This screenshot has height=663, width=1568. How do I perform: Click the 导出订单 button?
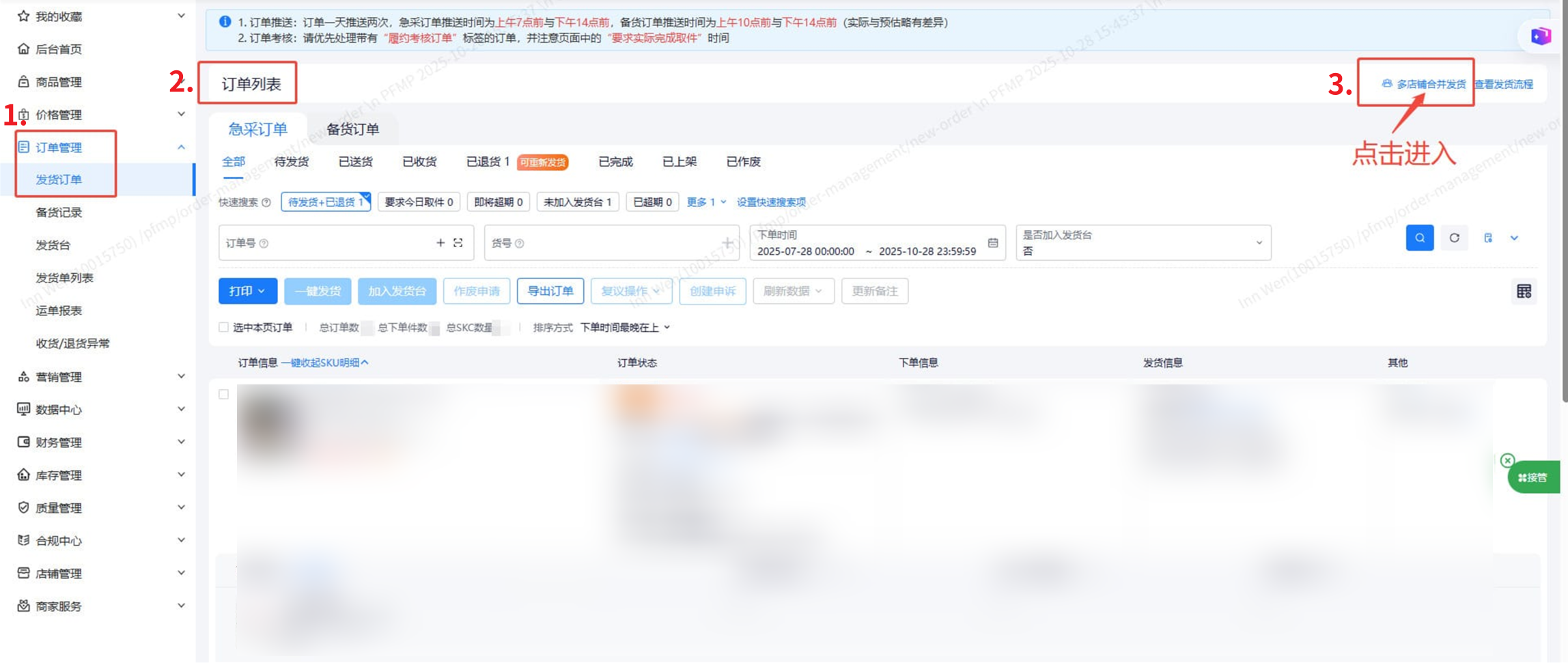point(550,292)
